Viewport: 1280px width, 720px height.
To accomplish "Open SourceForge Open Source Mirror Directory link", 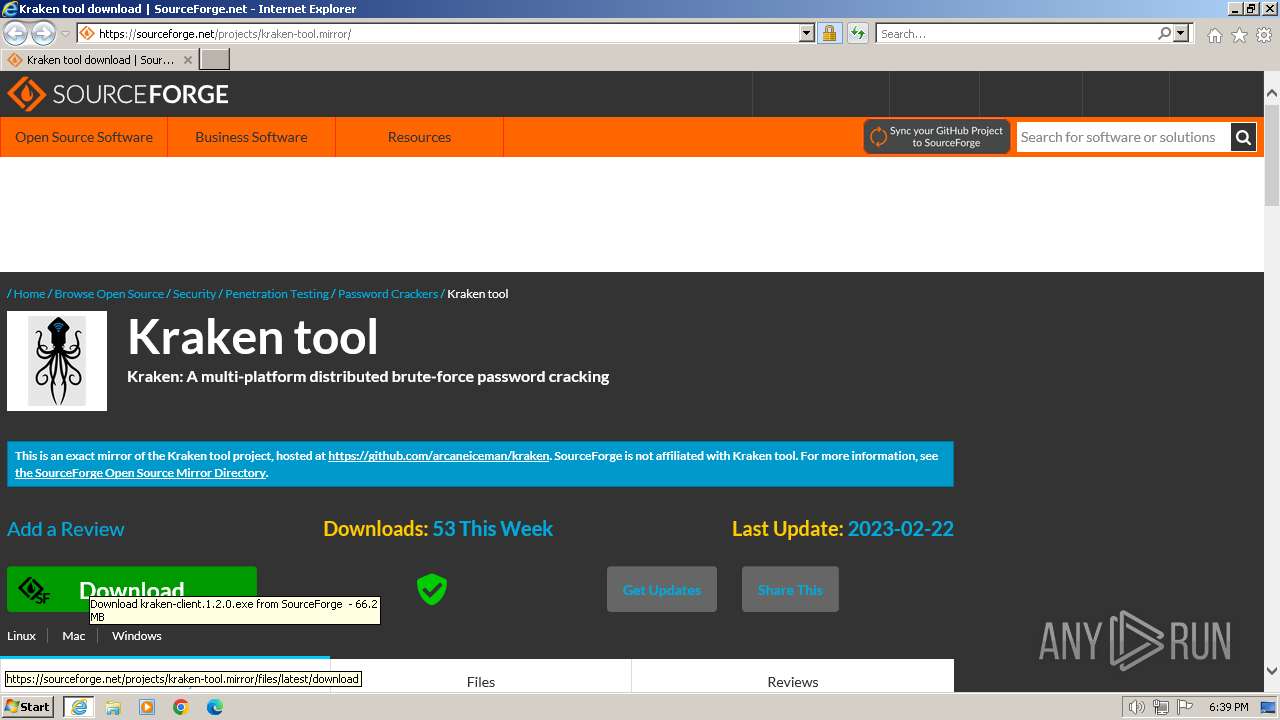I will point(140,473).
